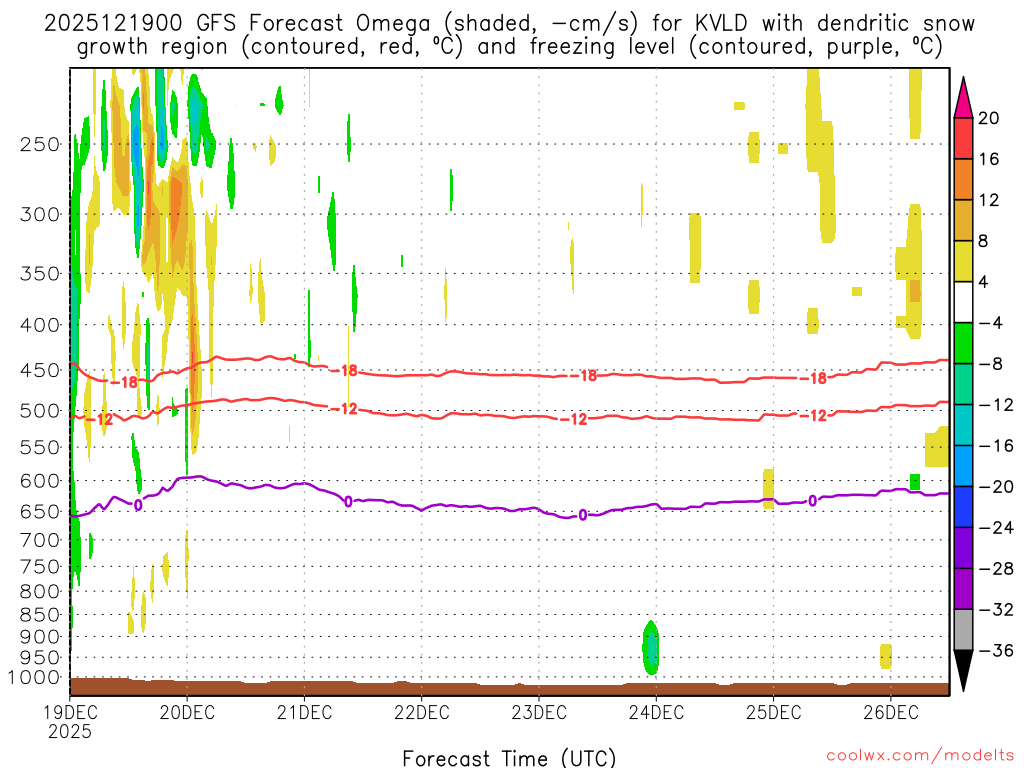Open the coolwx.com/modelts link
Image resolution: width=1024 pixels, height=768 pixels.
click(920, 756)
